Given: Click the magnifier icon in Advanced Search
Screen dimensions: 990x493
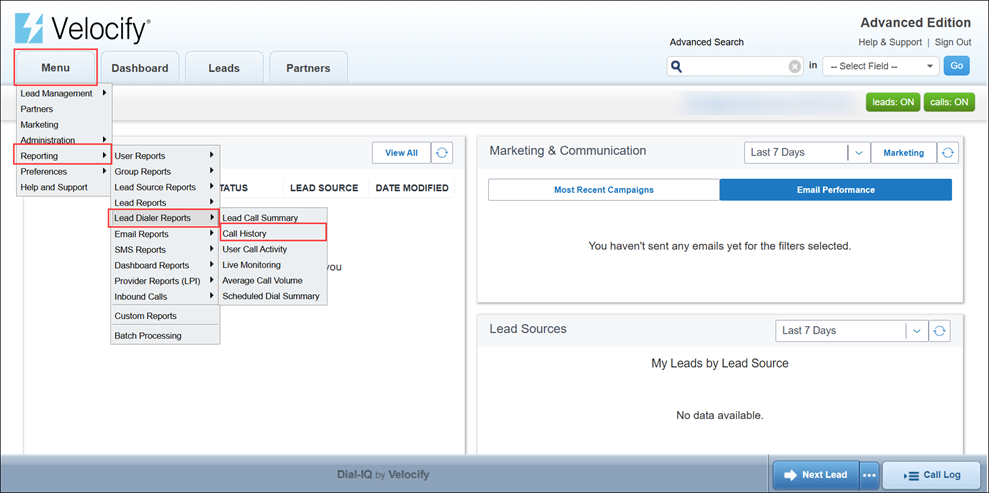Looking at the screenshot, I should tap(677, 66).
